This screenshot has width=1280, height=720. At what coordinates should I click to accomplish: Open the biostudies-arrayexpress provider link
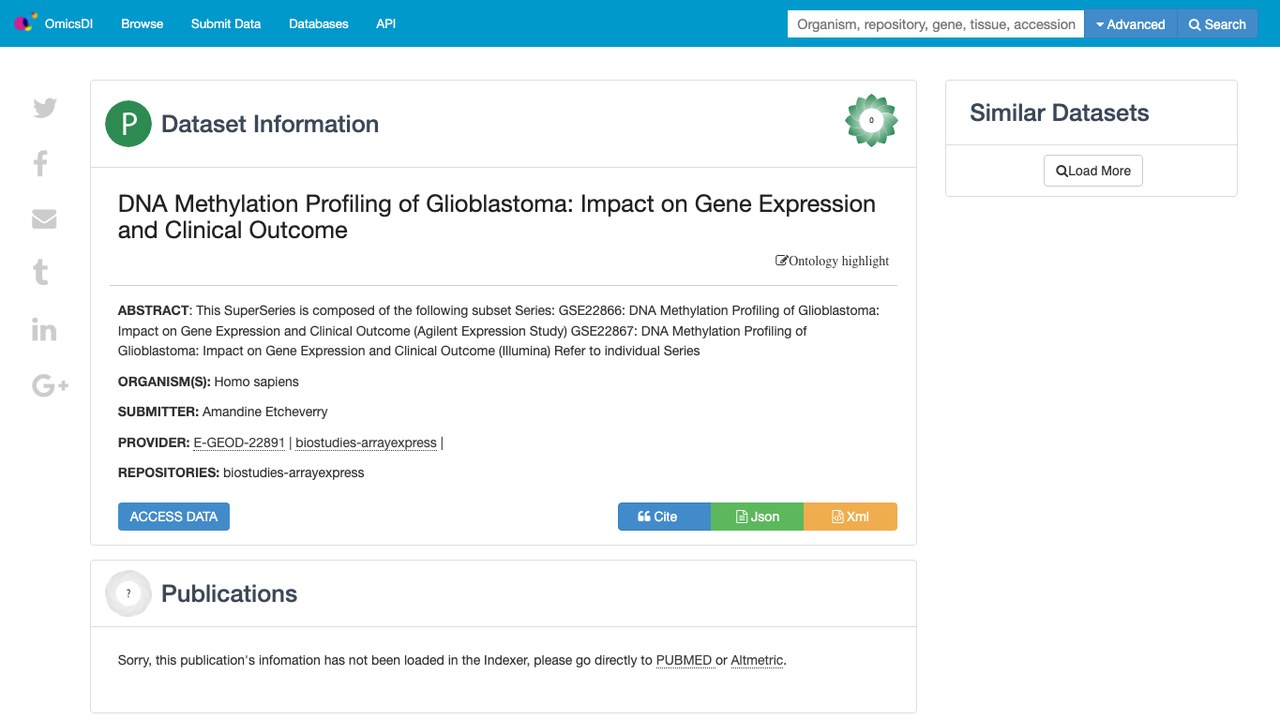coord(366,442)
